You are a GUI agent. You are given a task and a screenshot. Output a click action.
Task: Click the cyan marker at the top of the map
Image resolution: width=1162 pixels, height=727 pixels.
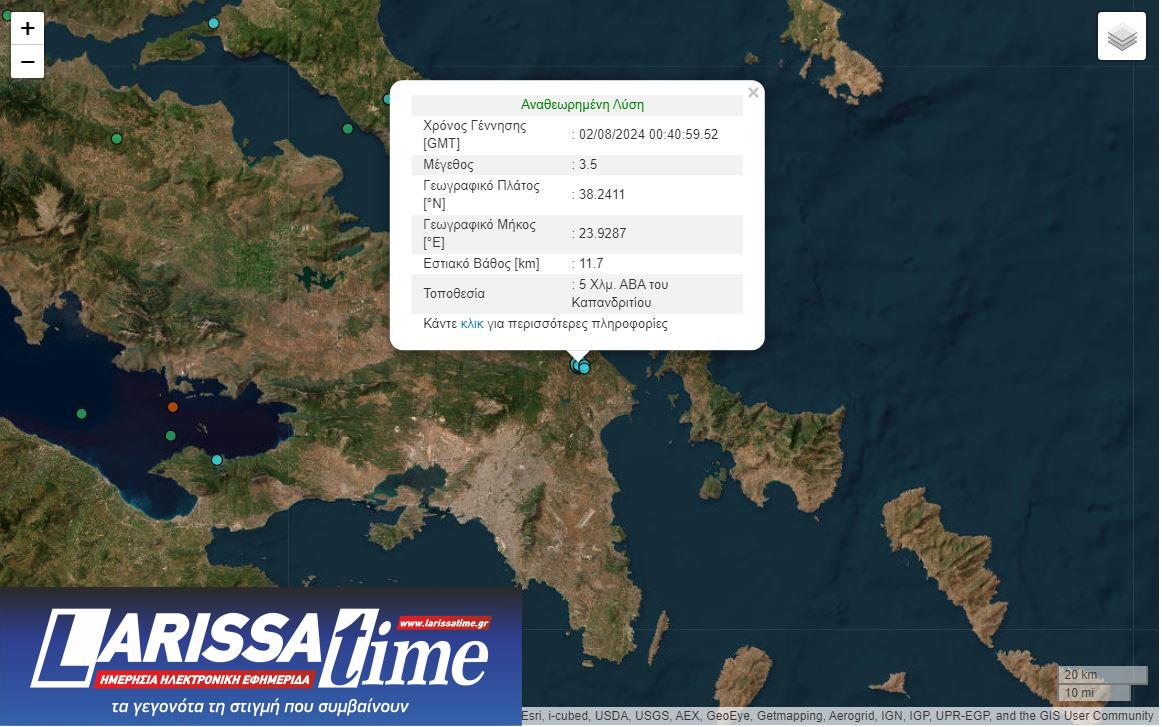(214, 23)
